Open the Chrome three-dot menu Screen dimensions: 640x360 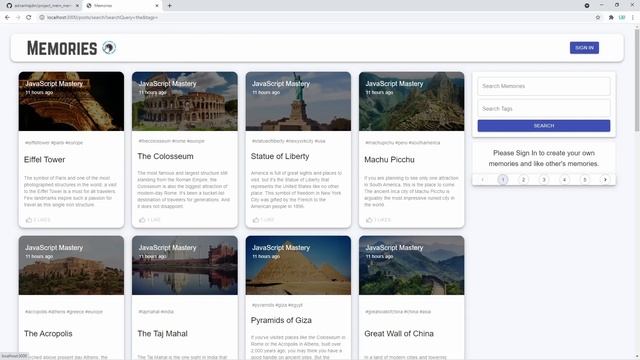click(x=633, y=18)
